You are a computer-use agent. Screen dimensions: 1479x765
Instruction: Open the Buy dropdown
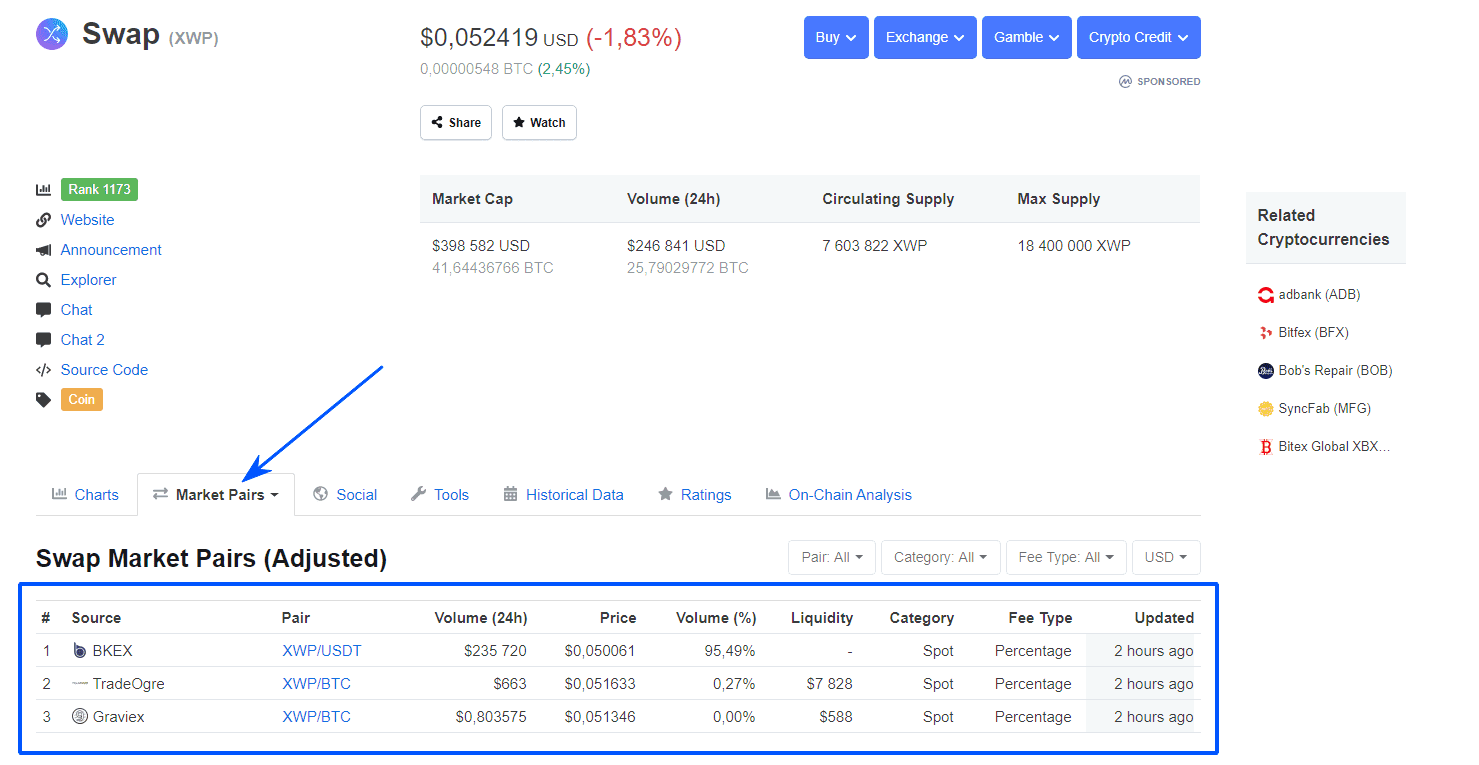click(x=836, y=38)
